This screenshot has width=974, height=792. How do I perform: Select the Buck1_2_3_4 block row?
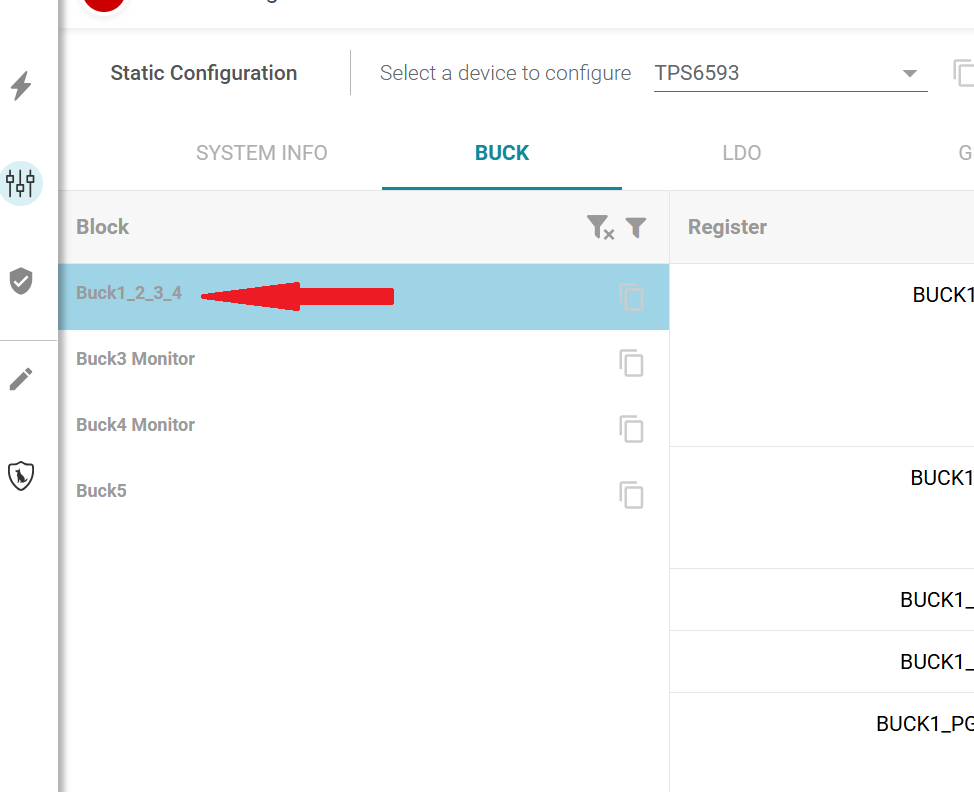pos(363,297)
